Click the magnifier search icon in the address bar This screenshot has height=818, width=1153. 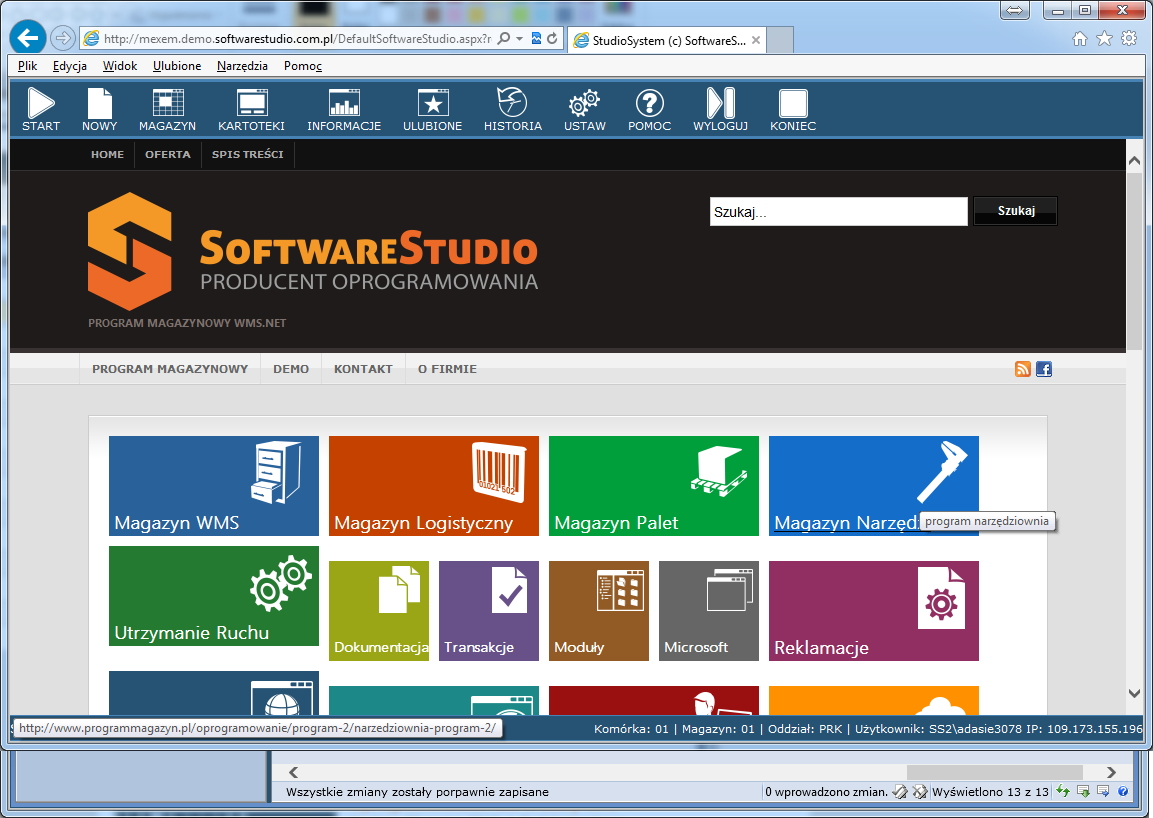coord(504,38)
